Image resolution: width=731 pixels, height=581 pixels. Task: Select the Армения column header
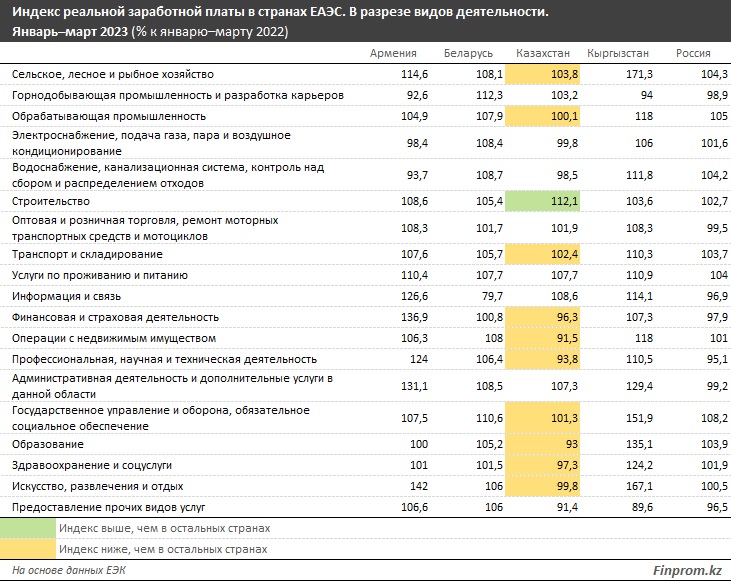tap(393, 53)
